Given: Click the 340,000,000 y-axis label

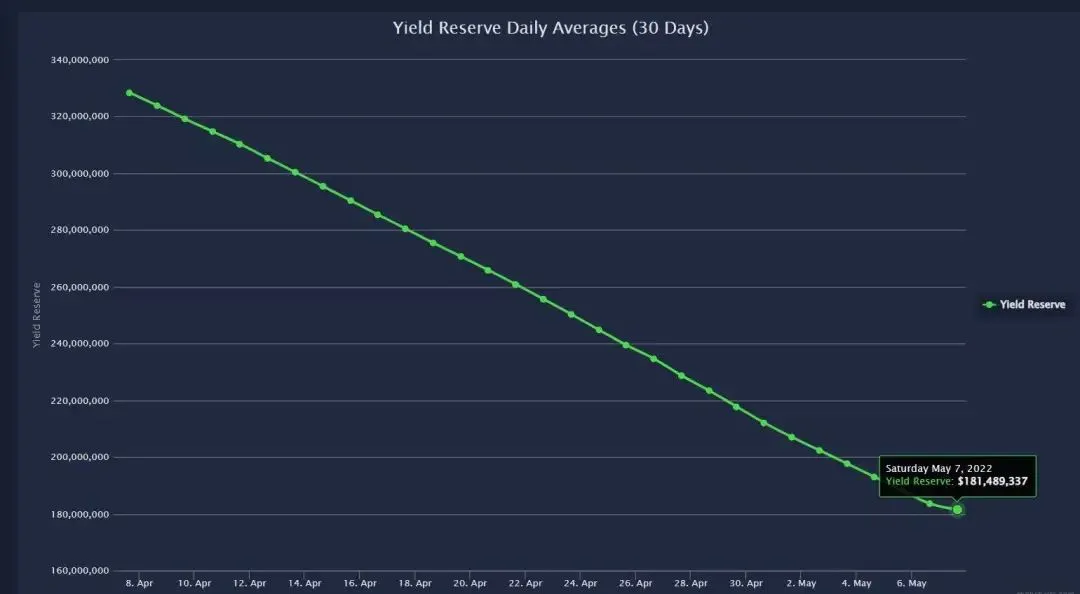Looking at the screenshot, I should coord(80,60).
